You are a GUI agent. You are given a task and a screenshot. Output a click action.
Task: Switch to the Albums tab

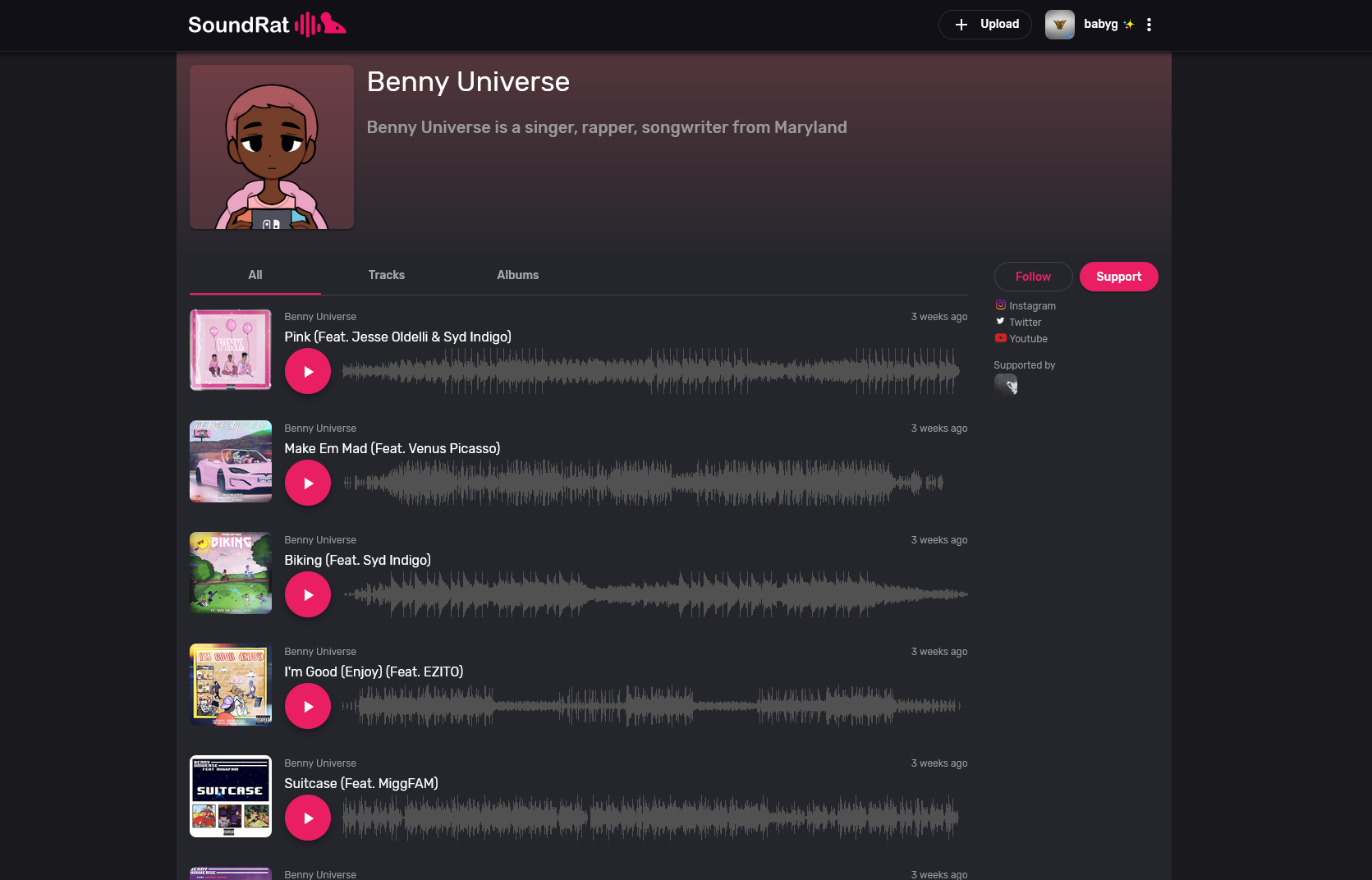517,275
